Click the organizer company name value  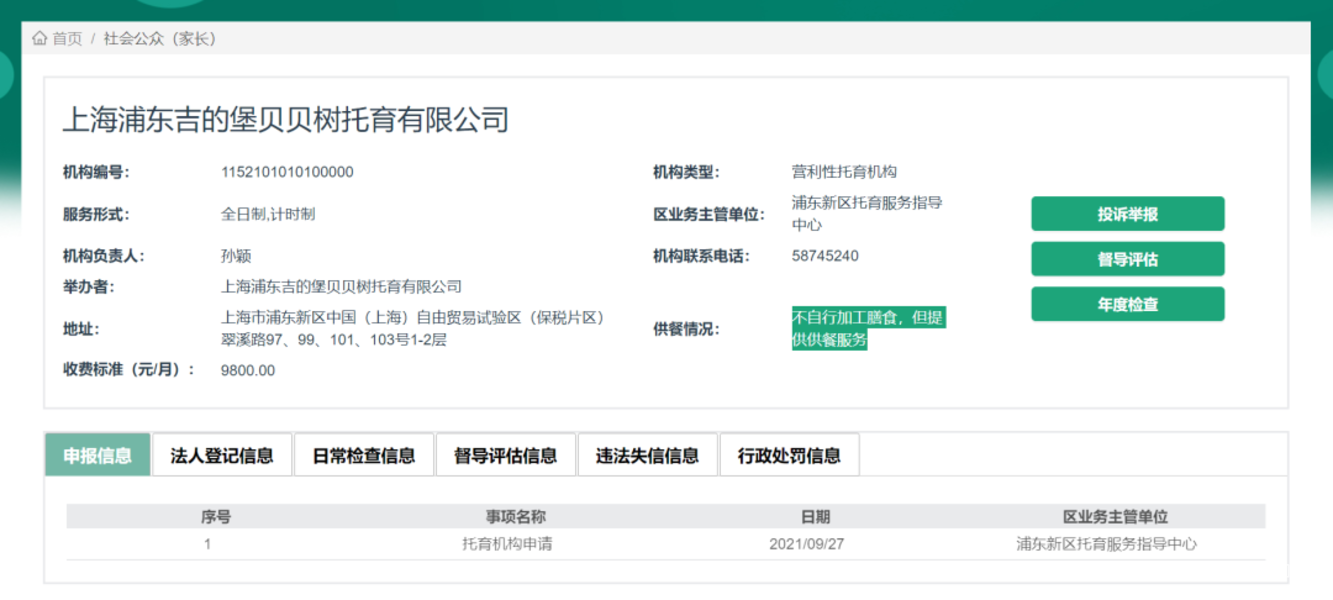pyautogui.click(x=341, y=287)
